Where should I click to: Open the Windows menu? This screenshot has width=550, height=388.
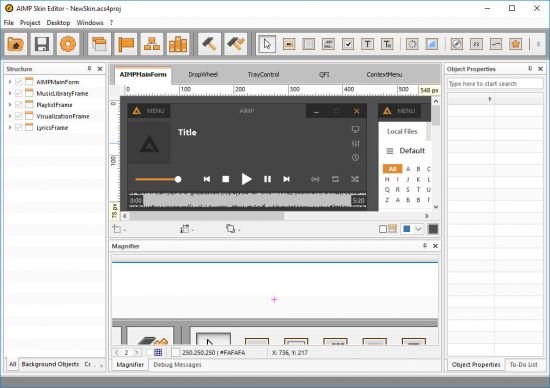click(90, 23)
